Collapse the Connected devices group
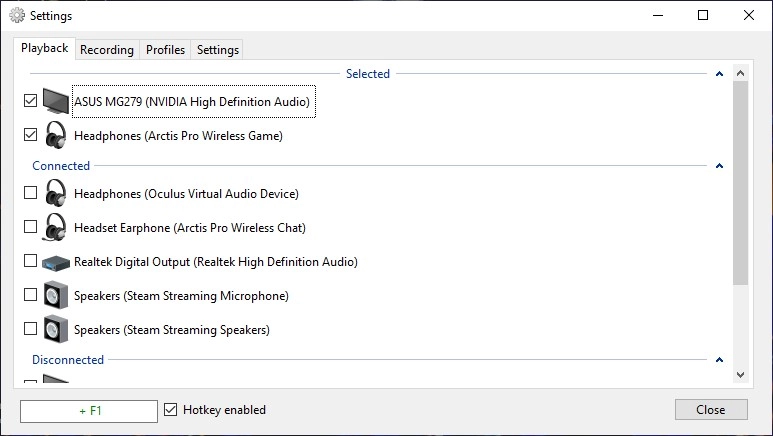Image resolution: width=773 pixels, height=436 pixels. [x=719, y=166]
